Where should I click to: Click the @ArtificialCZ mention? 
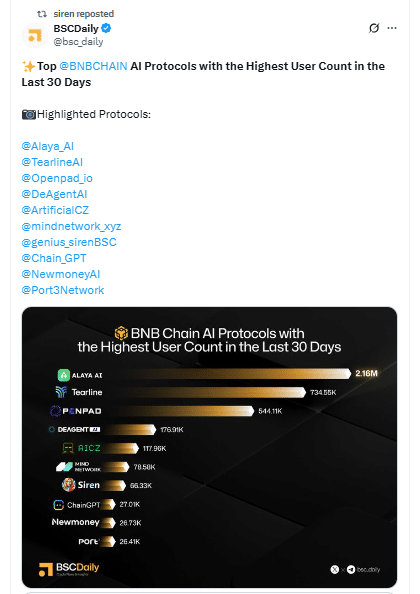[55, 210]
